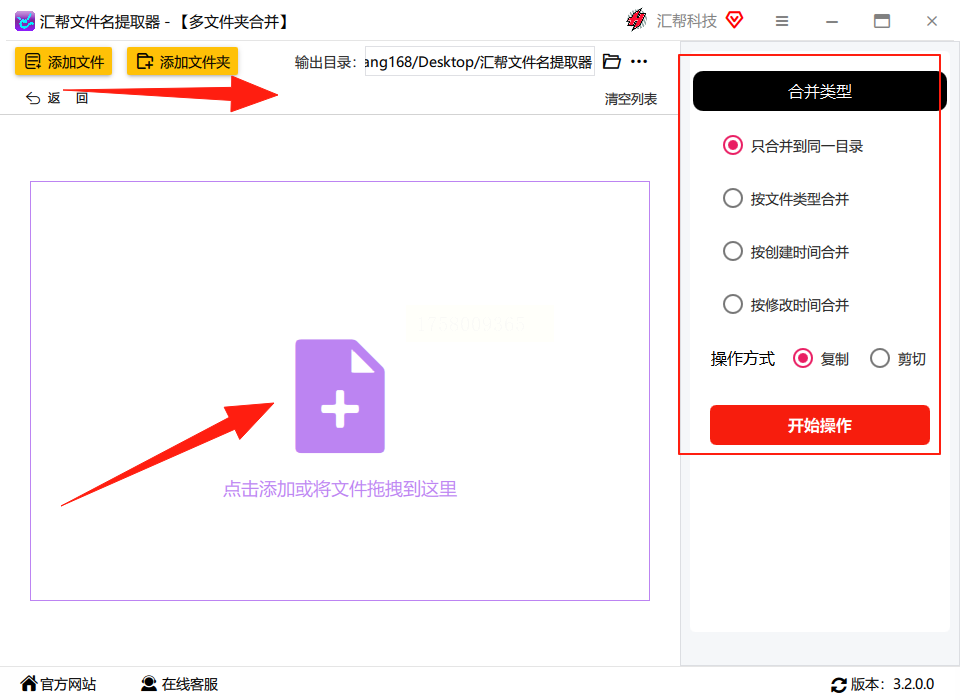Click the 添加文件 button
This screenshot has width=960, height=700.
click(x=64, y=61)
